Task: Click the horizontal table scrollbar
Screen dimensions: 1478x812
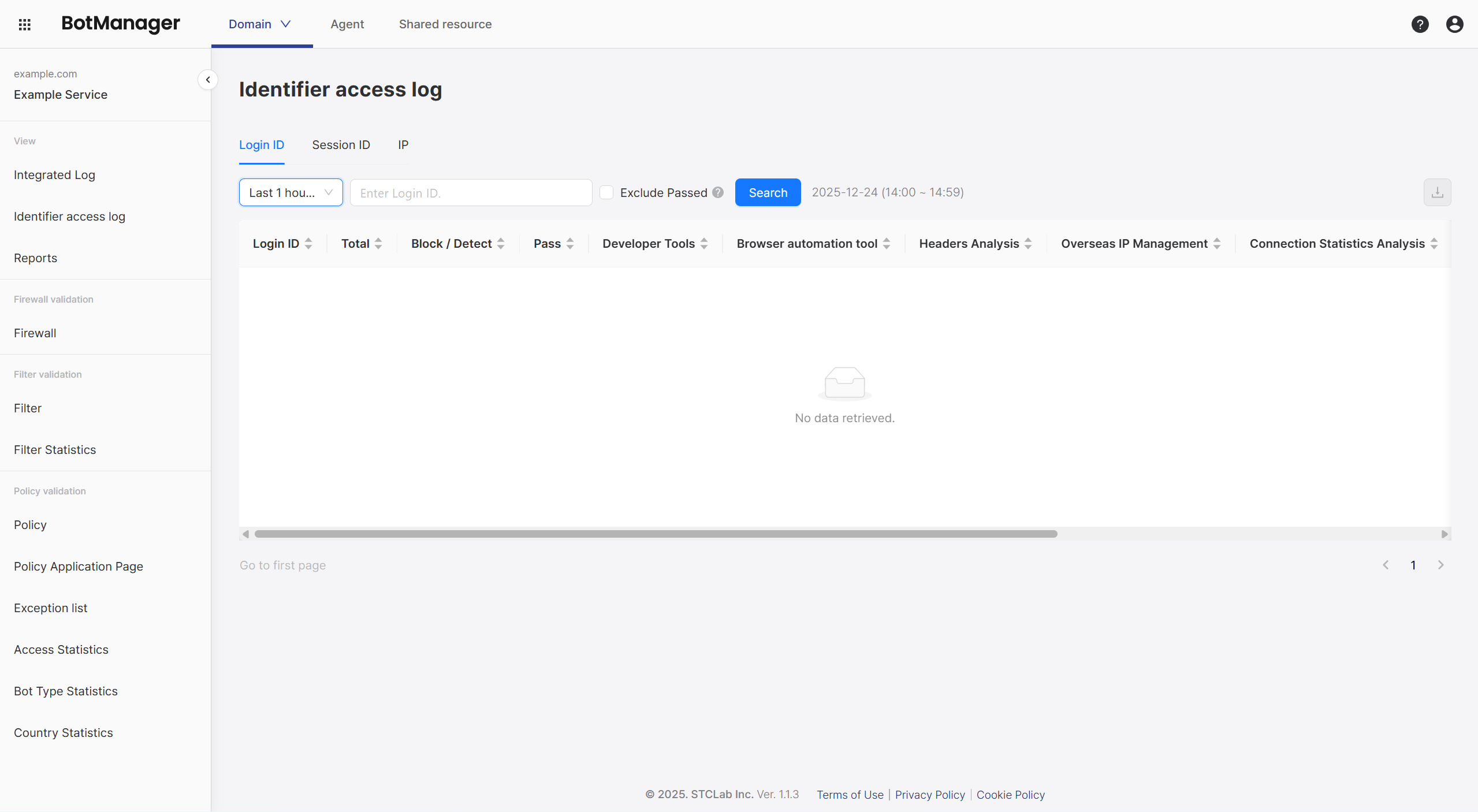Action: (x=656, y=534)
